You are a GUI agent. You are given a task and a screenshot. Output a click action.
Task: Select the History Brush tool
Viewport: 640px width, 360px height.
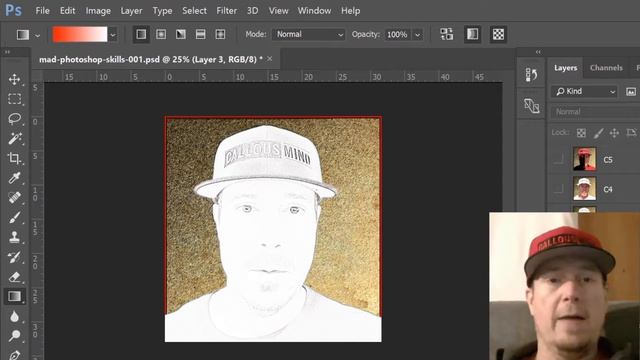coord(15,257)
